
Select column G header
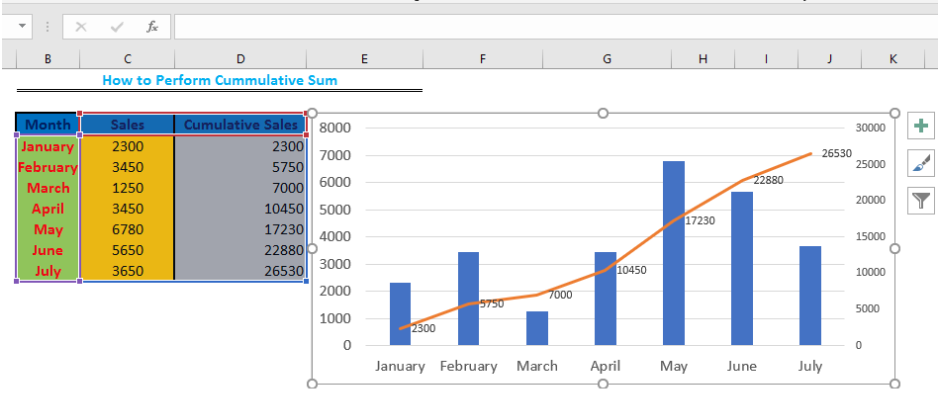[x=607, y=58]
